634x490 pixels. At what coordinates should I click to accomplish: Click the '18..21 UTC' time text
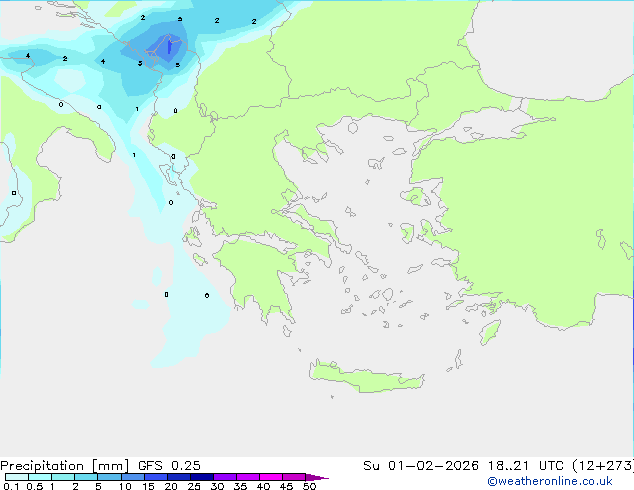coord(525,466)
